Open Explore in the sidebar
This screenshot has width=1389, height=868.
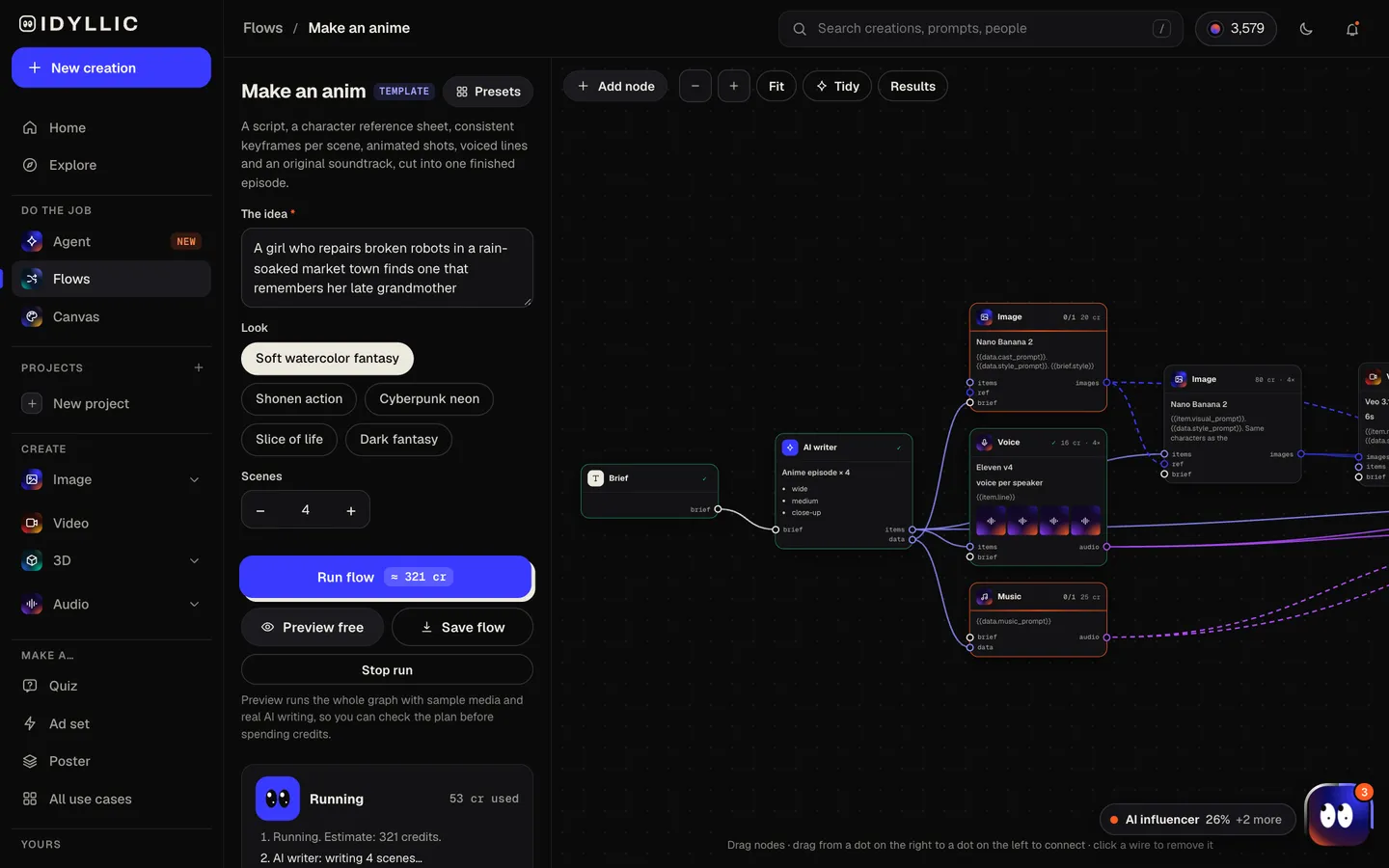point(111,165)
